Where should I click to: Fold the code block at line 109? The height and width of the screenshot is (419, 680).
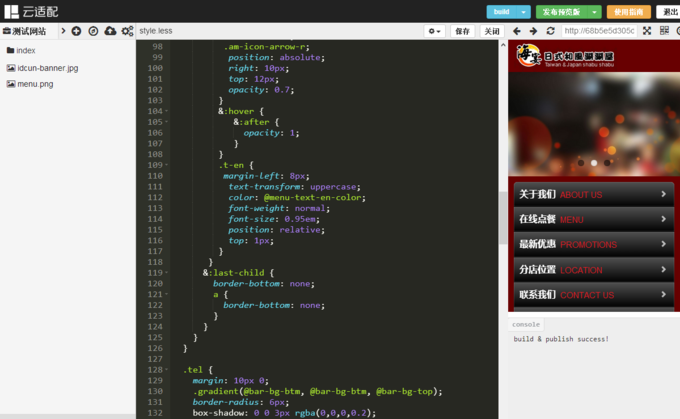(167, 165)
